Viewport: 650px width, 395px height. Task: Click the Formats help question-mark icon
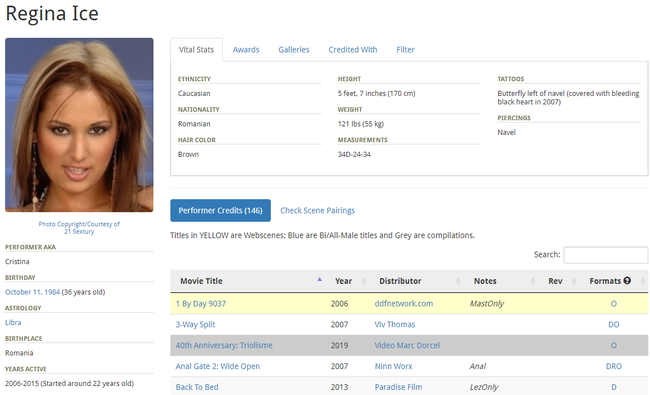pos(627,281)
